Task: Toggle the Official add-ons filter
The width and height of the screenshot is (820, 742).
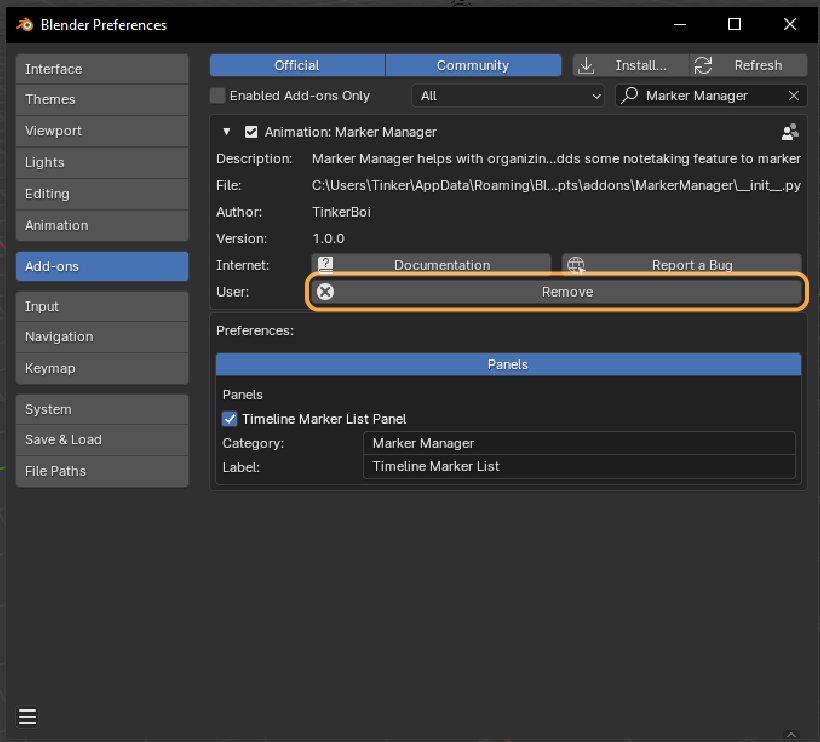Action: click(x=297, y=65)
